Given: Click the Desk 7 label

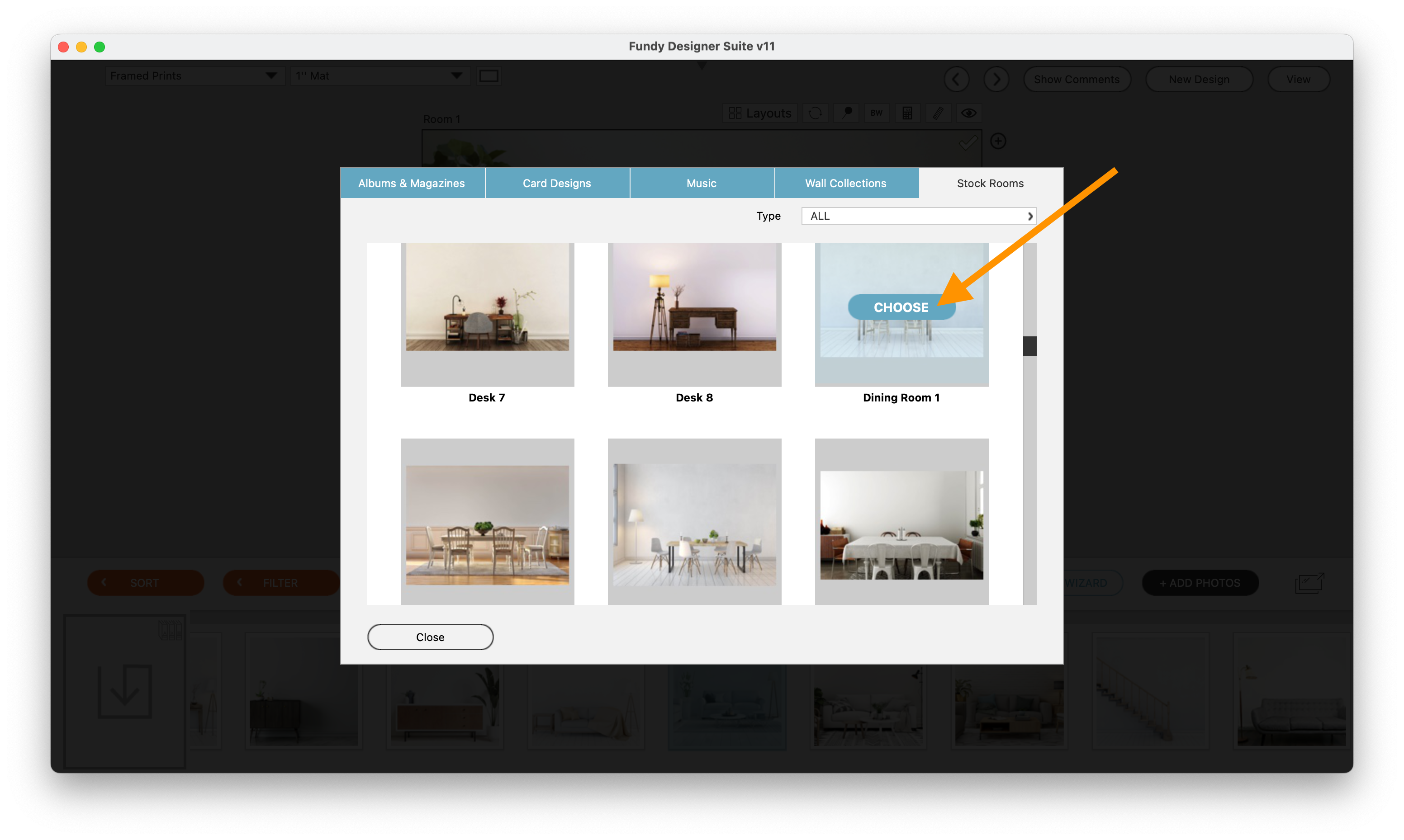Looking at the screenshot, I should [x=487, y=398].
